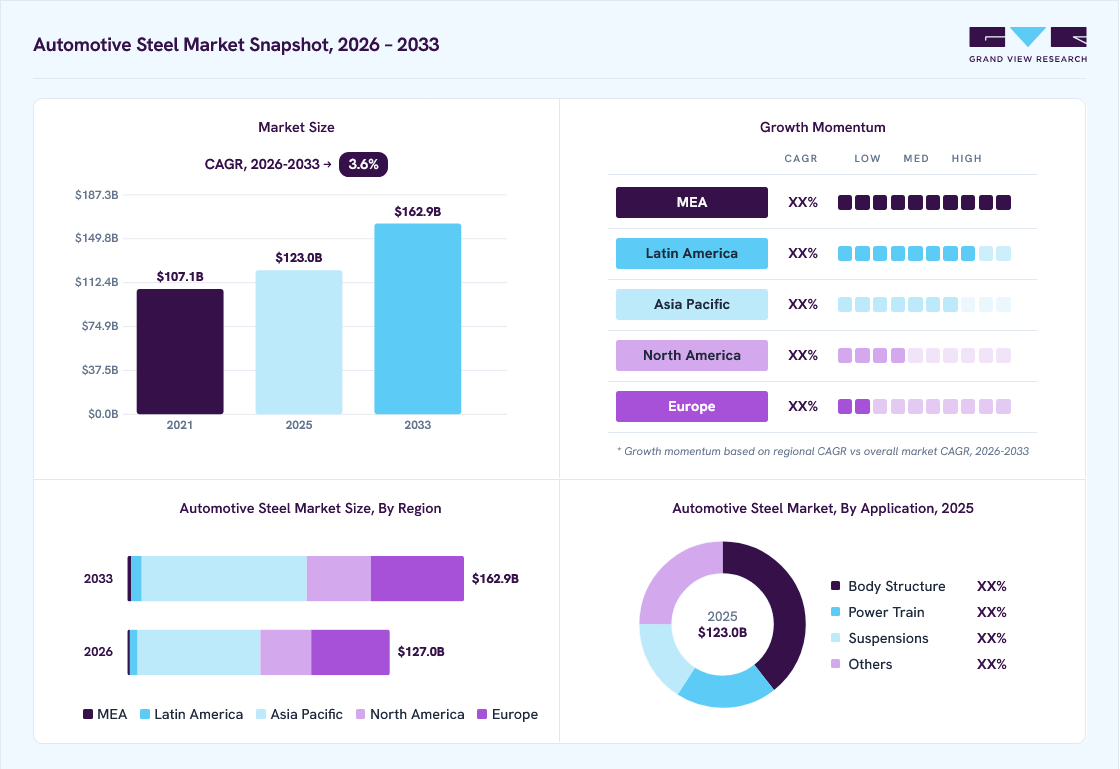Click the North America segment of the 2033 stacked bar

(339, 578)
